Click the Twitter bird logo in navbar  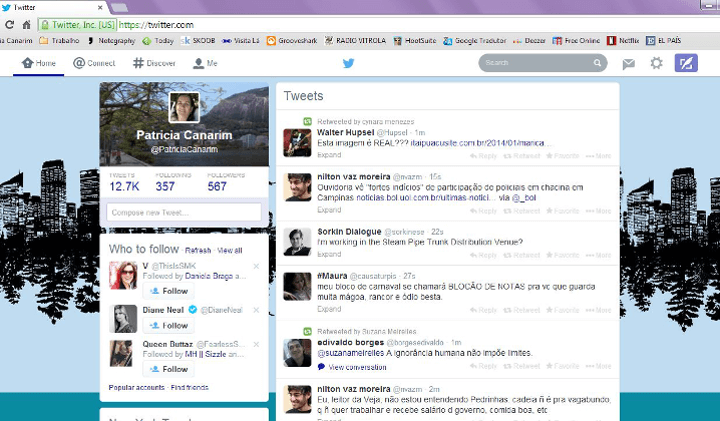tap(349, 63)
